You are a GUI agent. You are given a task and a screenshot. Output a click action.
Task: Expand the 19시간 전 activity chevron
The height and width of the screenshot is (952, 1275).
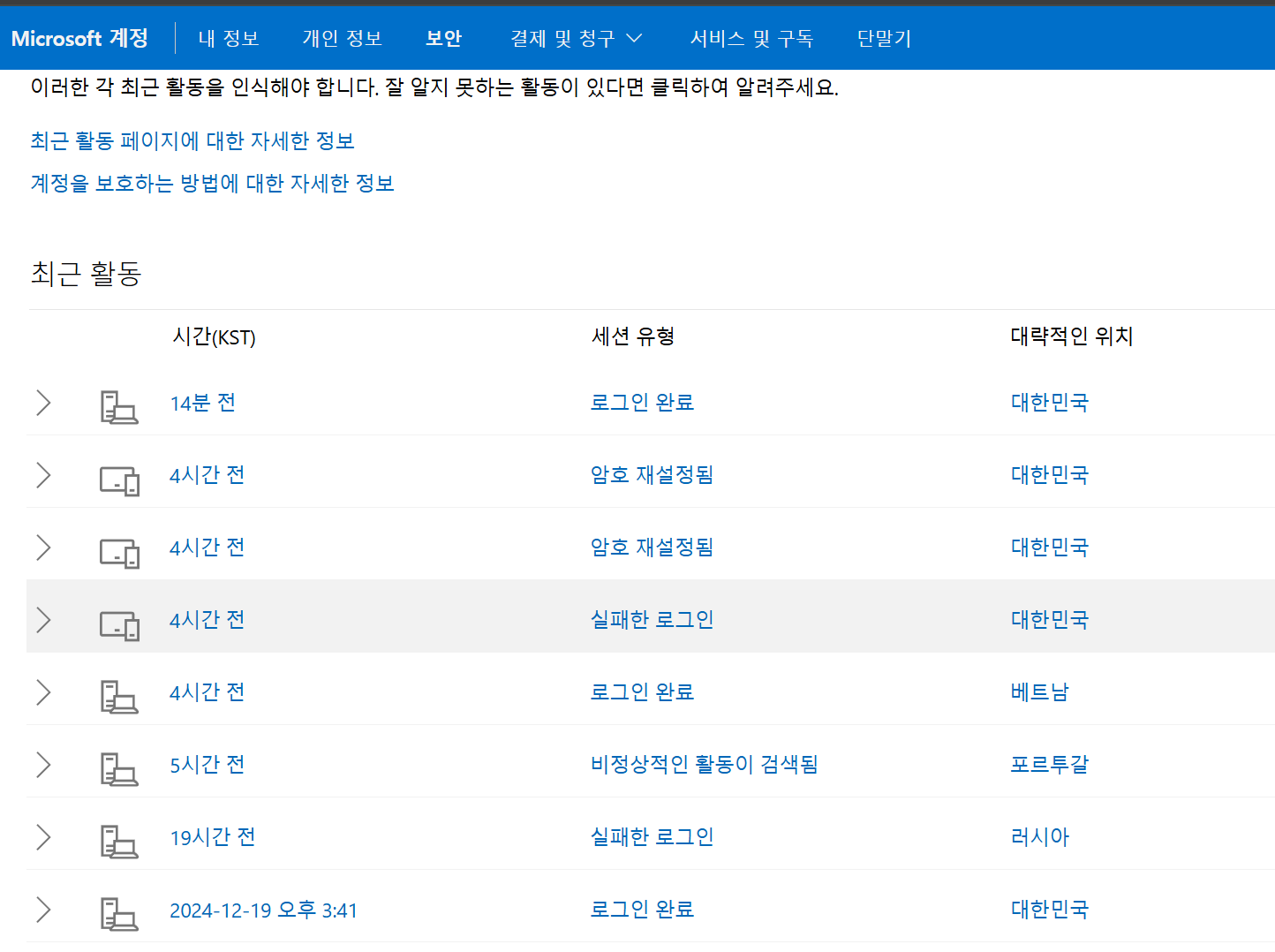43,837
